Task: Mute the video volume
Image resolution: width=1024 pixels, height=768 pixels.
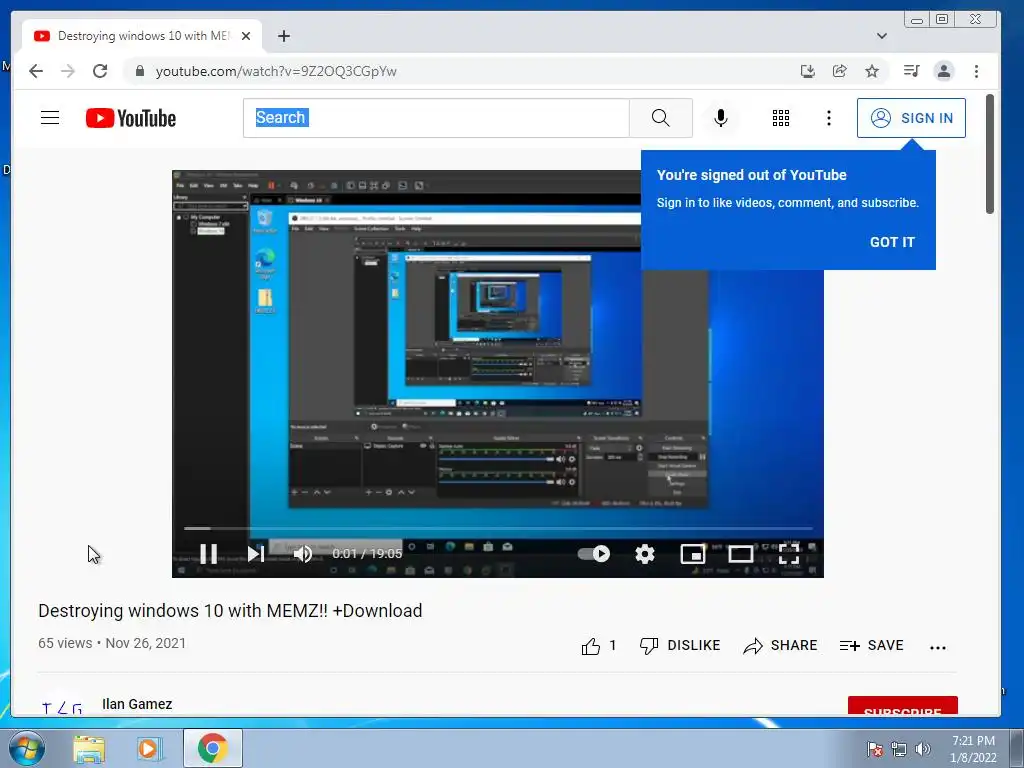Action: 302,554
